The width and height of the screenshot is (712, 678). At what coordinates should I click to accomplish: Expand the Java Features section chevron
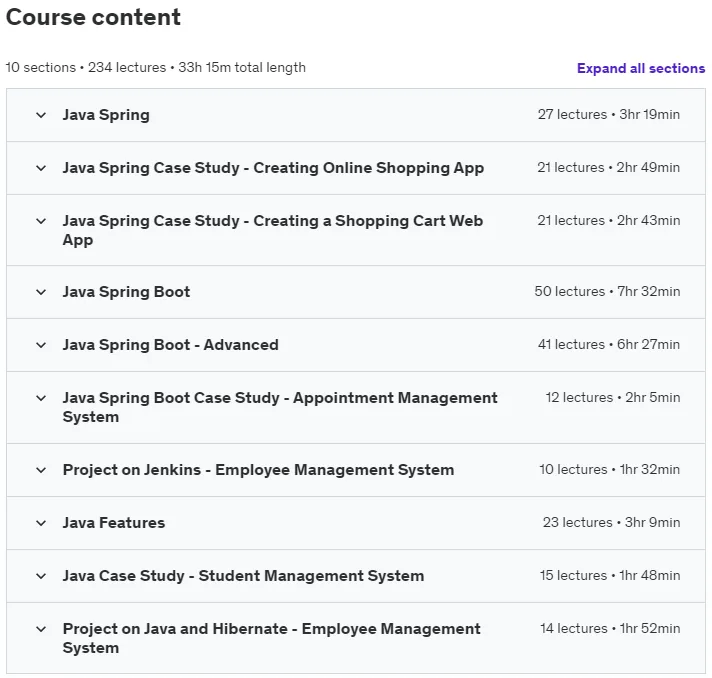41,523
